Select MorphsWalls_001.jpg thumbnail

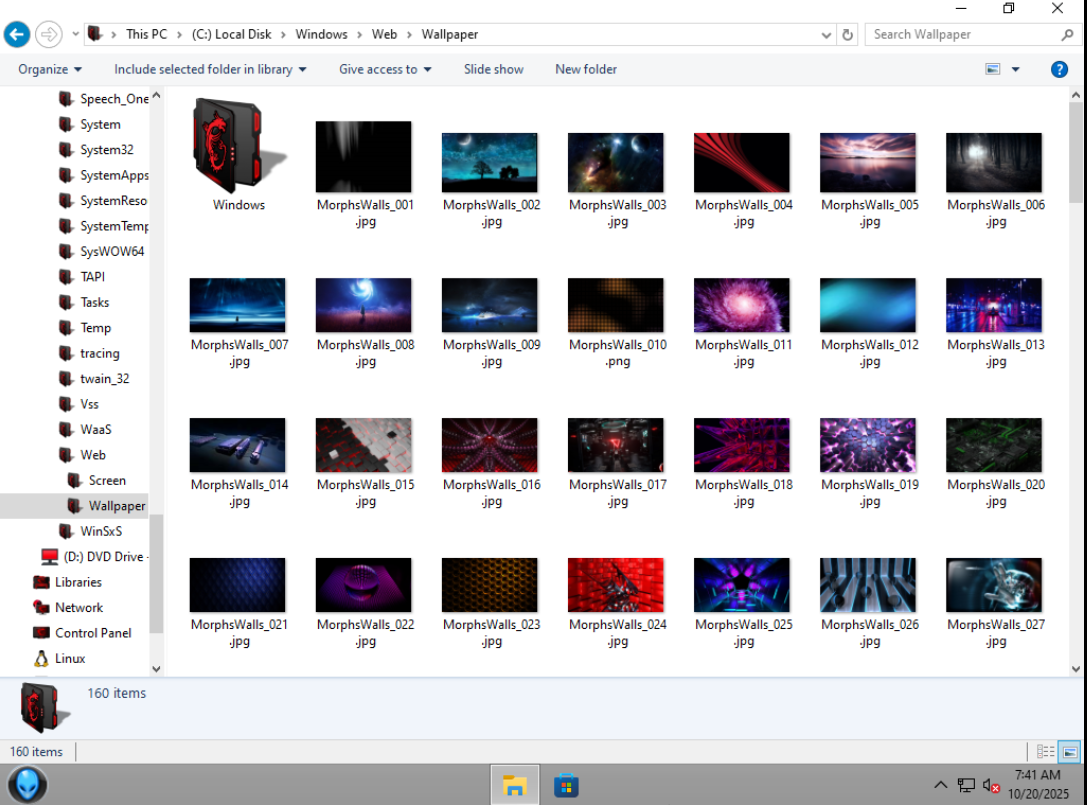tap(363, 157)
